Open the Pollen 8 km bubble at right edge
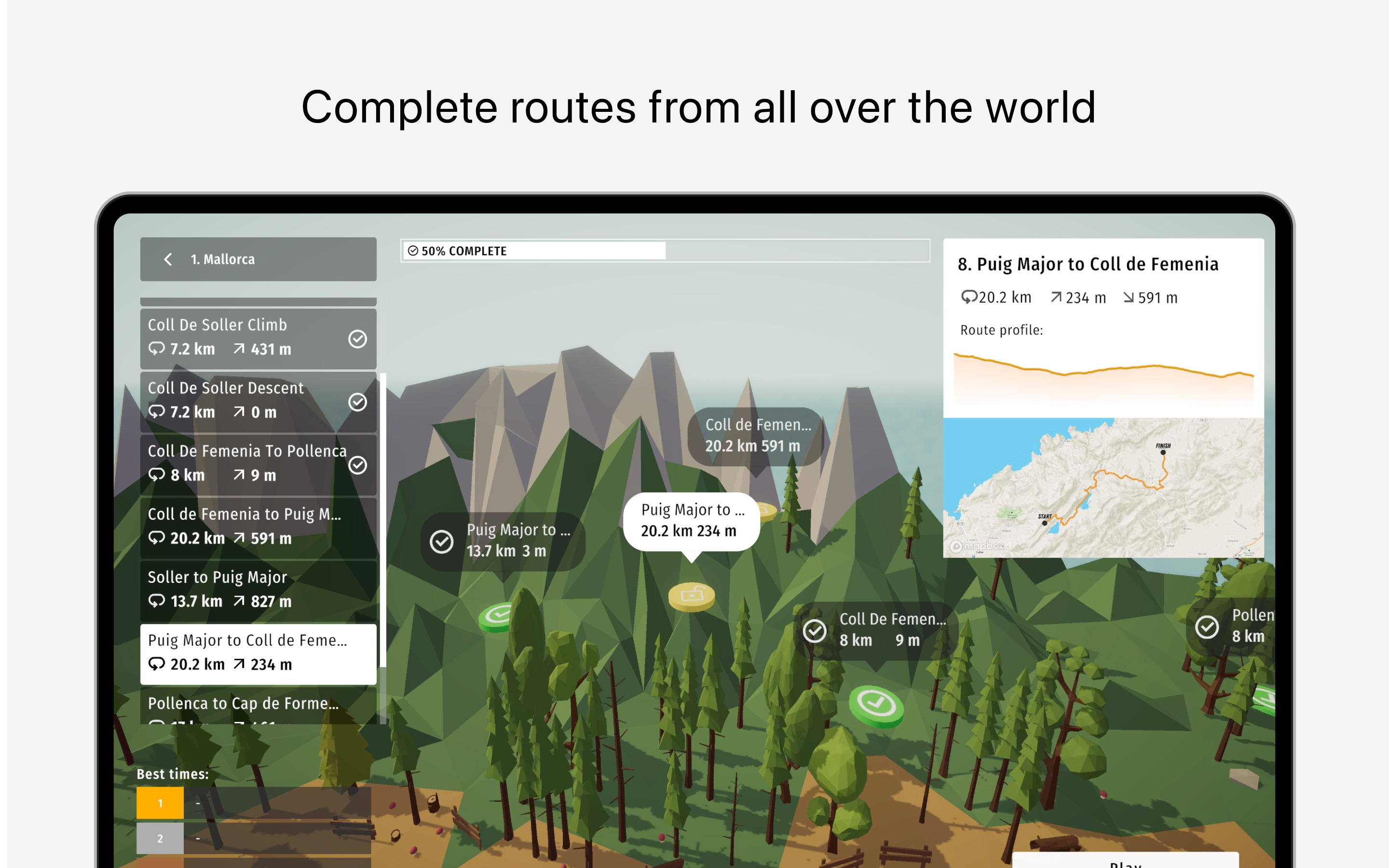Image resolution: width=1389 pixels, height=868 pixels. click(x=1231, y=627)
